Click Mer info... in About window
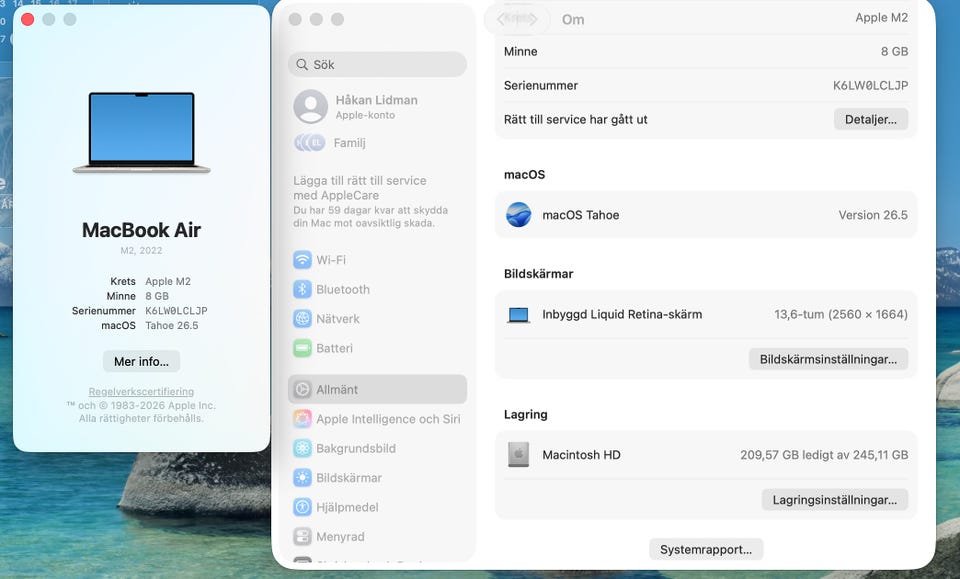This screenshot has width=960, height=579. [x=141, y=361]
